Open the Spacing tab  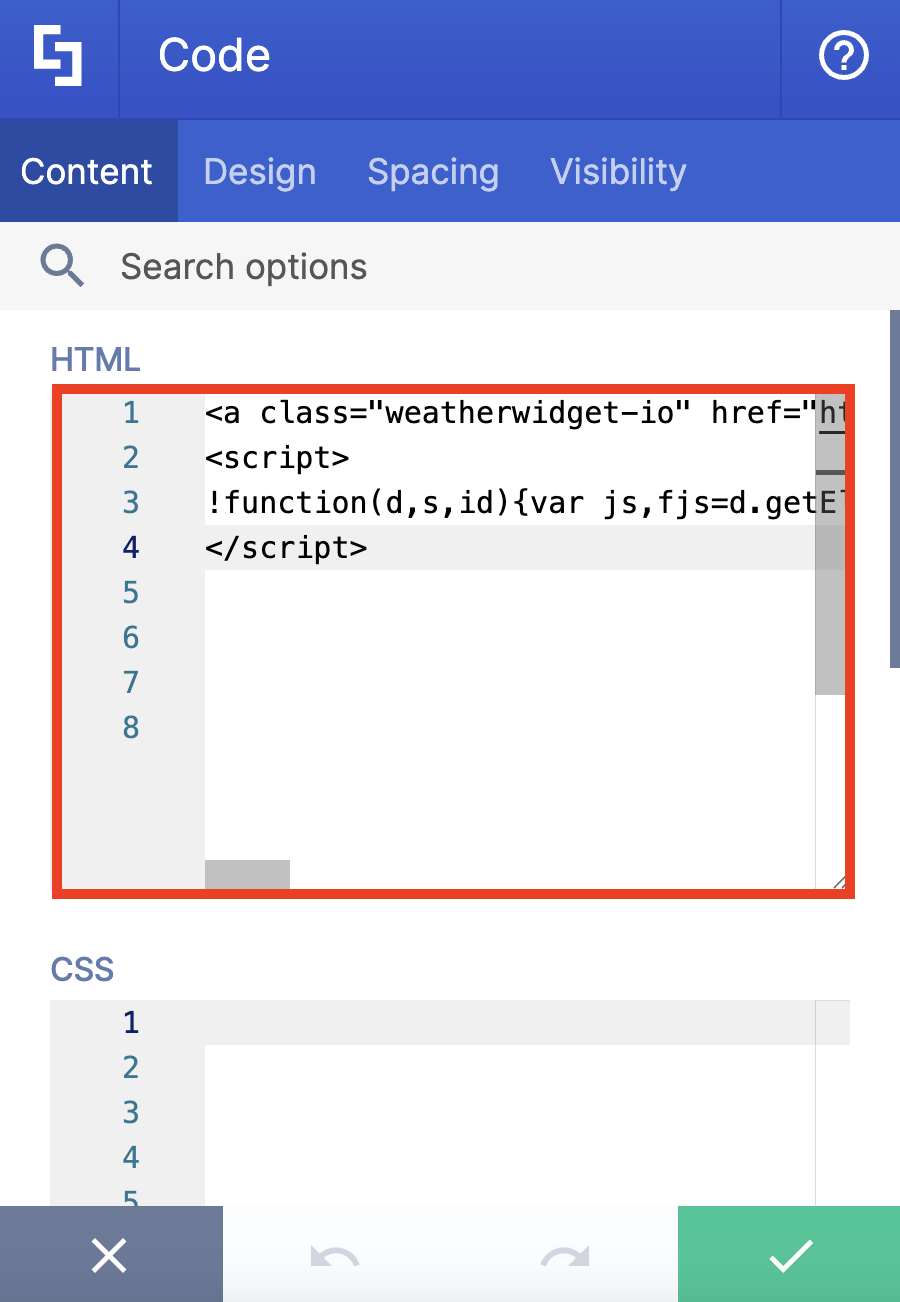tap(433, 171)
